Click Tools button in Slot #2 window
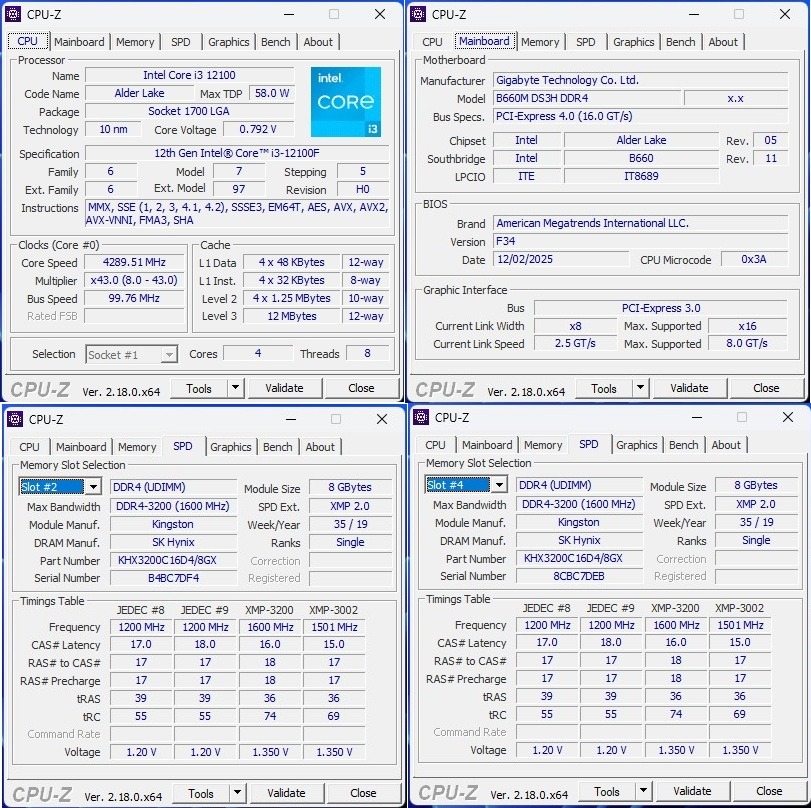Image resolution: width=811 pixels, height=808 pixels. (x=201, y=793)
